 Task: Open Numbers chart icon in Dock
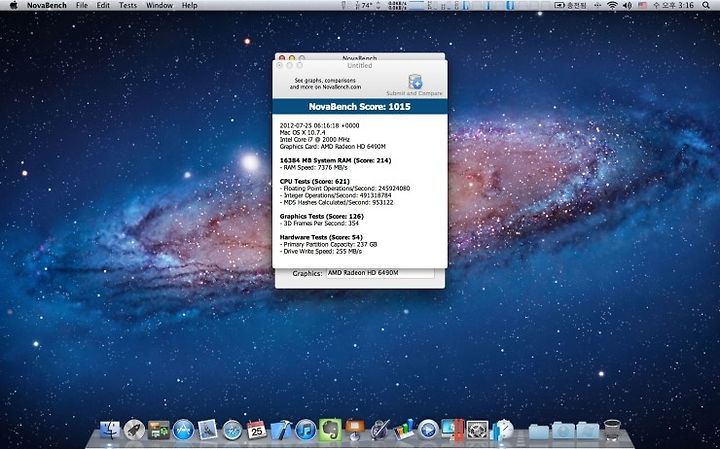coord(404,430)
